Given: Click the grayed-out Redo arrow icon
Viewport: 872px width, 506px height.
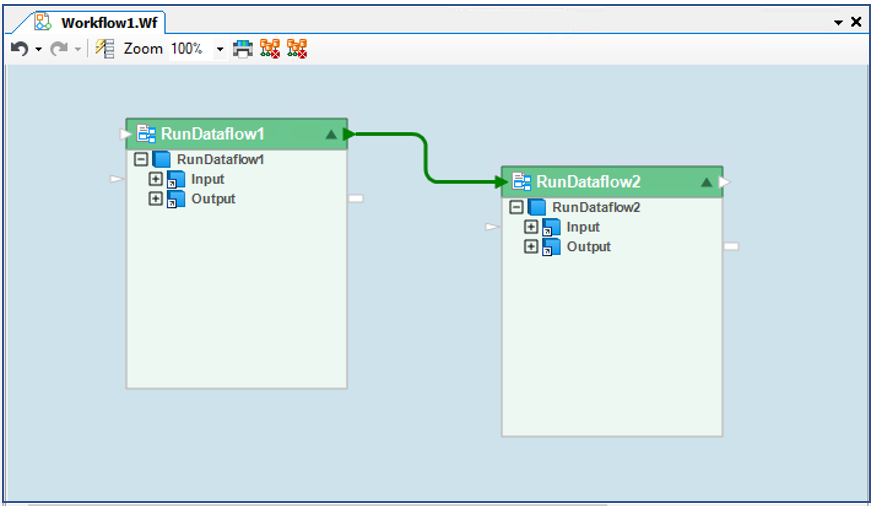Looking at the screenshot, I should pos(58,48).
